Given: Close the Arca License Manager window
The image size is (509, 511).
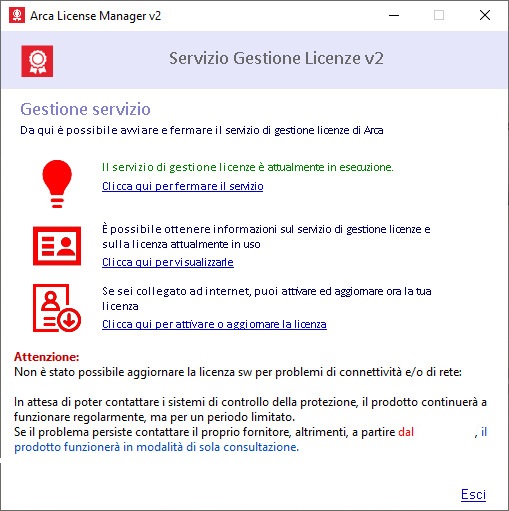Looking at the screenshot, I should [485, 15].
